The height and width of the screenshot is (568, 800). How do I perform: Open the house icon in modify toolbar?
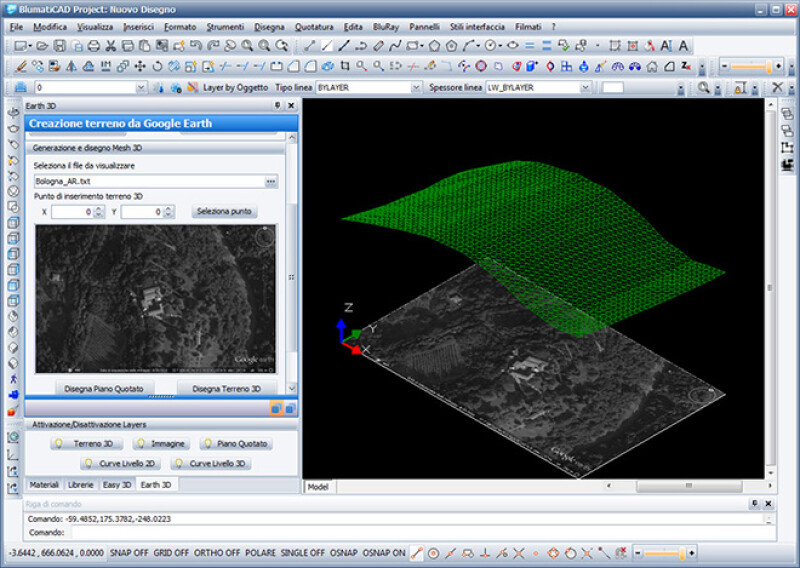pos(652,66)
